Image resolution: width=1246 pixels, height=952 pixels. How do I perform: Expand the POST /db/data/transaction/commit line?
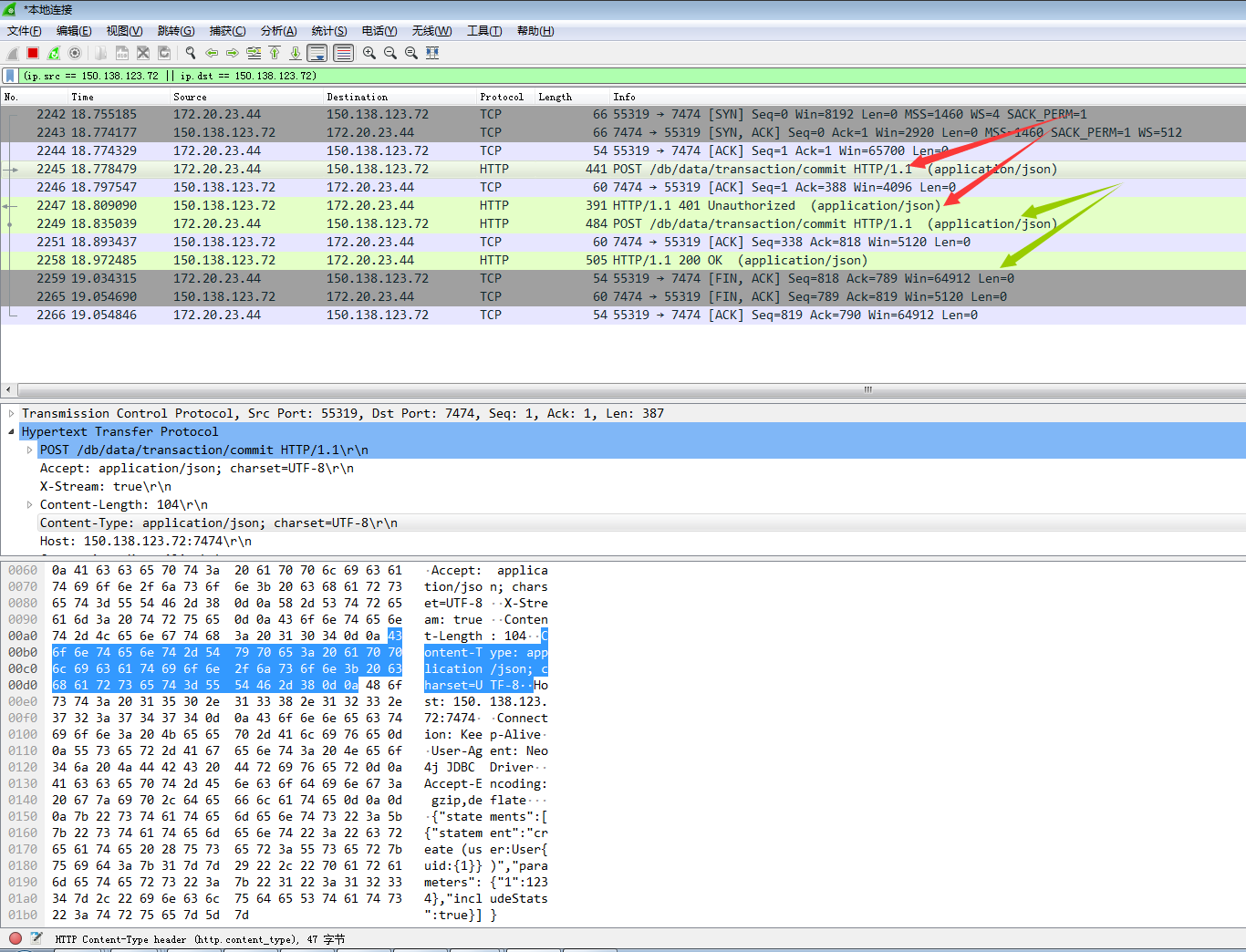[x=28, y=450]
